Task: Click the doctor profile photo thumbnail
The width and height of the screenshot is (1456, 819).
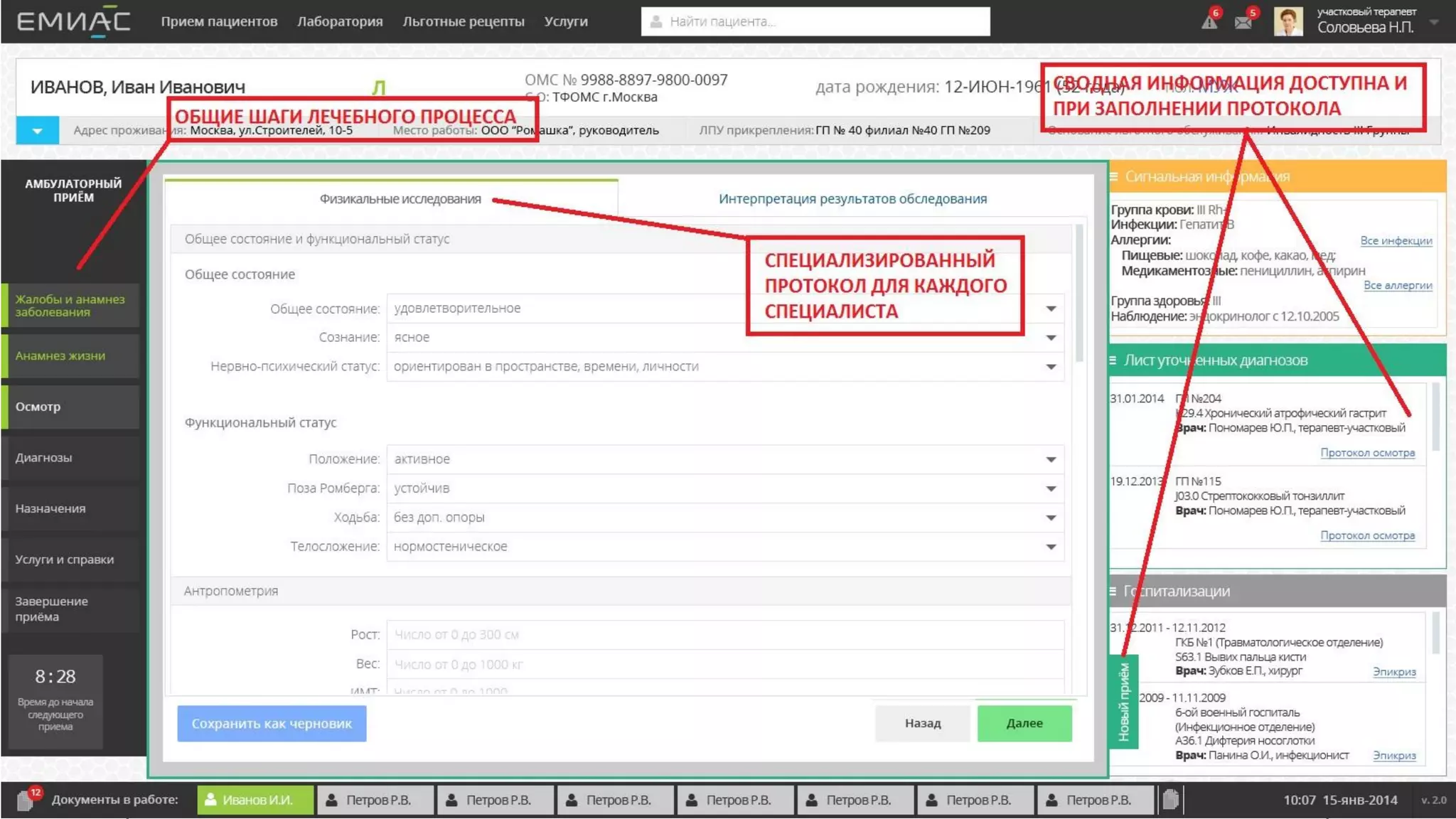Action: pos(1288,21)
